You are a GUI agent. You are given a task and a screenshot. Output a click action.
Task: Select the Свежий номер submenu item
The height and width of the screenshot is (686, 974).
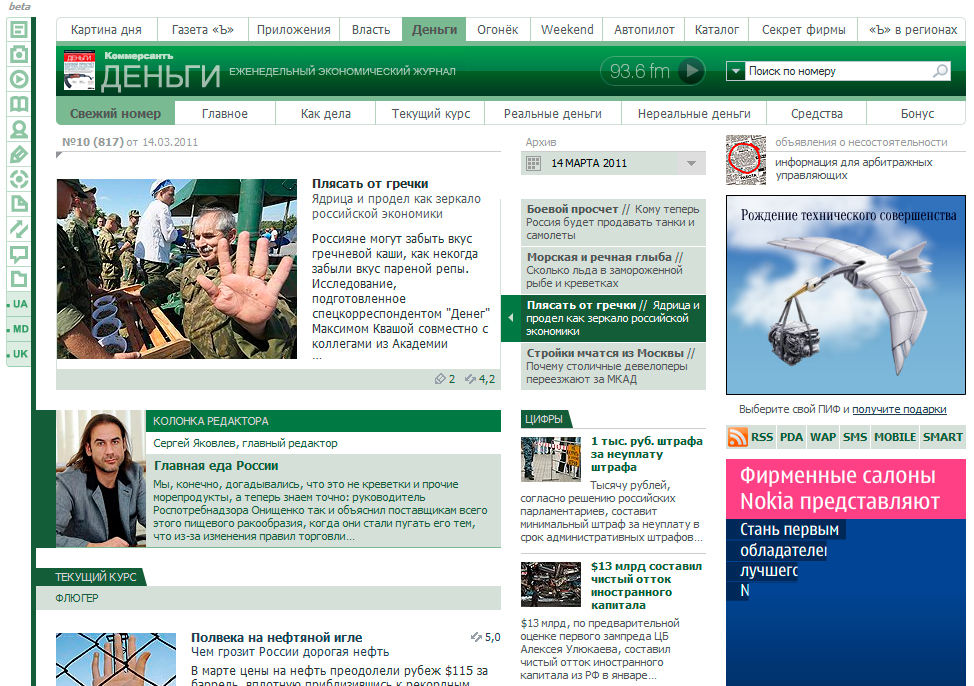116,114
